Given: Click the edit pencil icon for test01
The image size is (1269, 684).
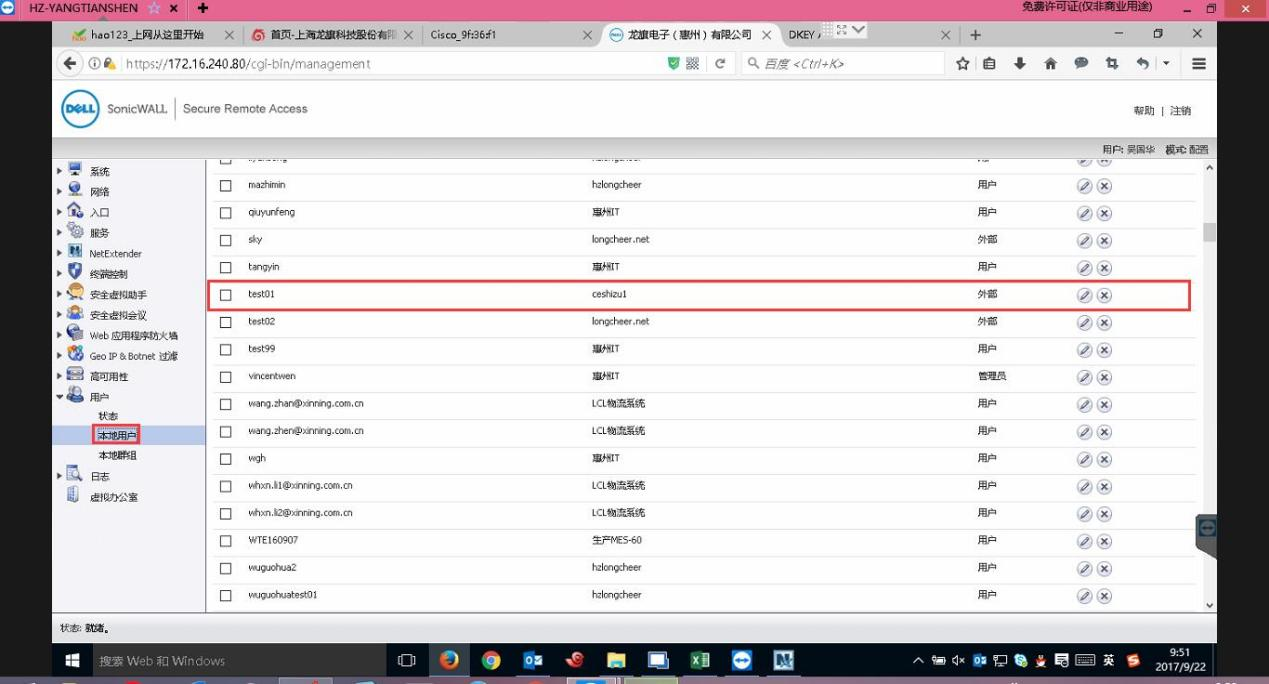Looking at the screenshot, I should click(x=1084, y=295).
